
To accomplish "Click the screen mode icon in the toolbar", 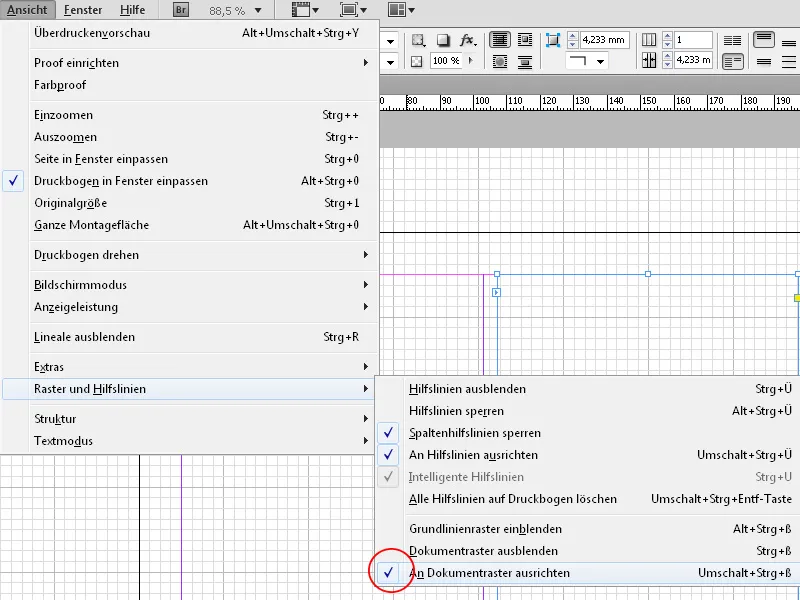I will 350,9.
